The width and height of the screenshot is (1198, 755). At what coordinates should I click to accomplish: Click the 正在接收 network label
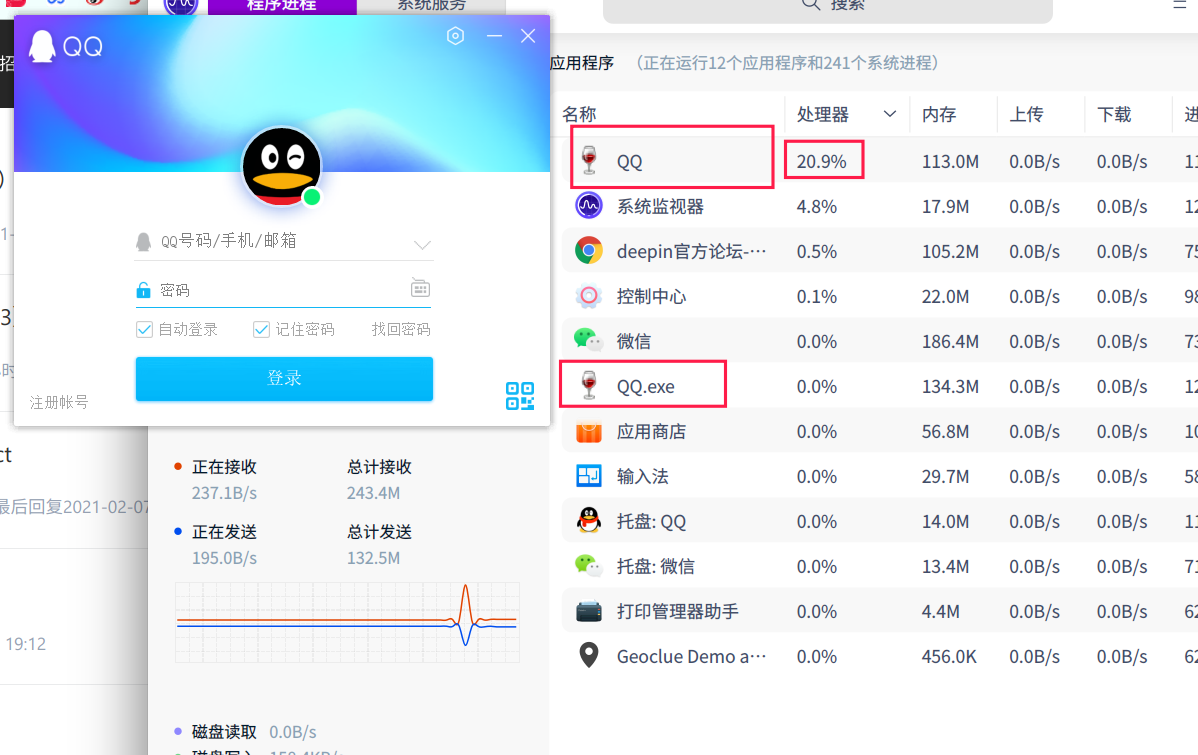(224, 467)
